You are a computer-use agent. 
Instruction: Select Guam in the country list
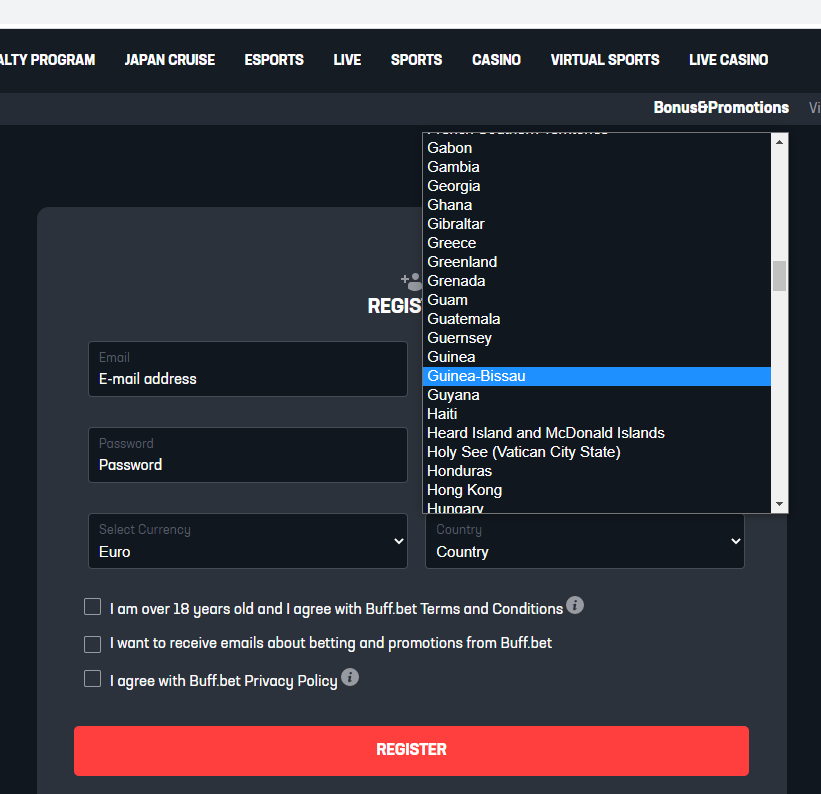coord(596,300)
